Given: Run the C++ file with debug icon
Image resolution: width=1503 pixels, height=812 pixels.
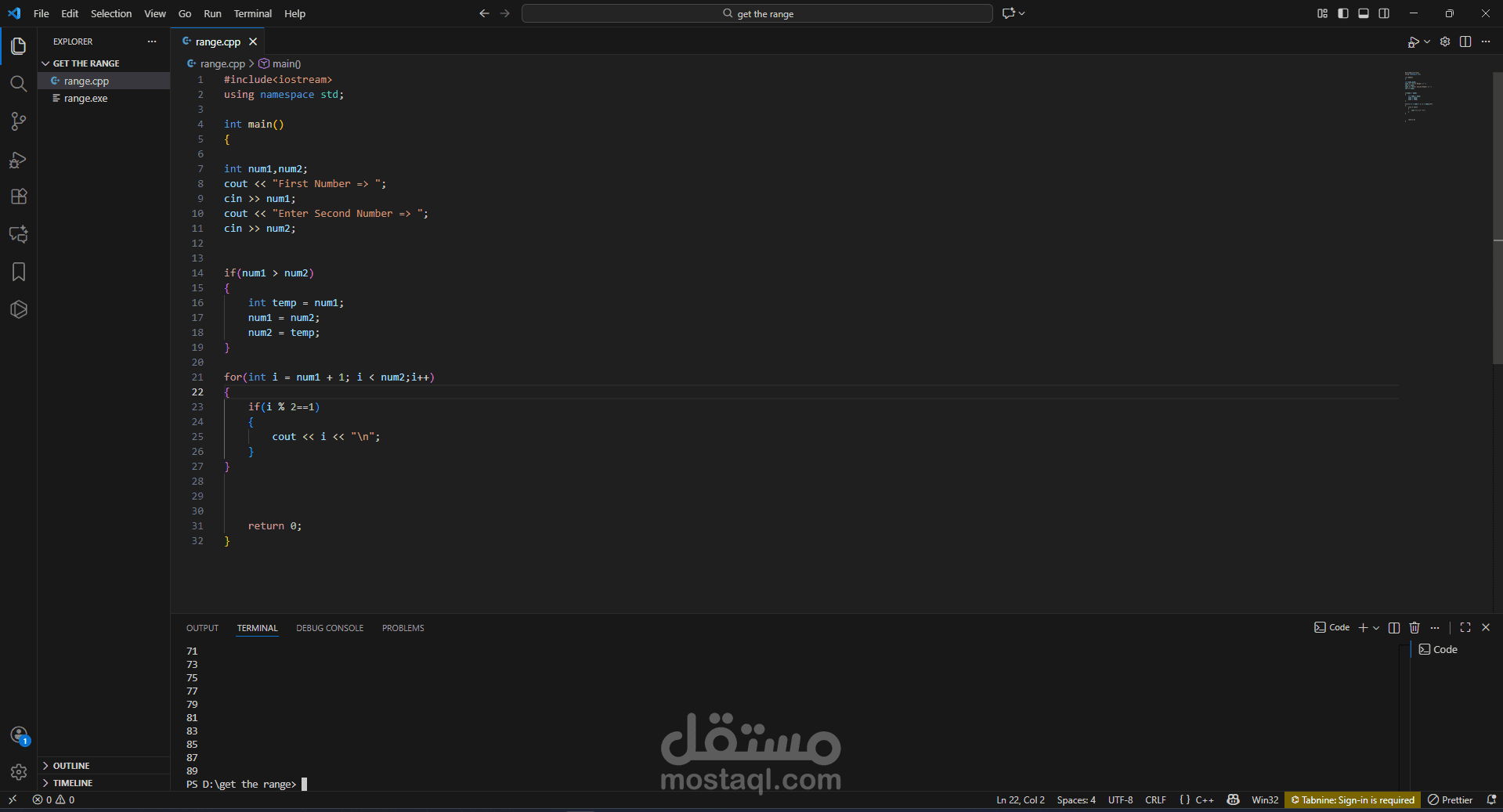Looking at the screenshot, I should 1414,42.
